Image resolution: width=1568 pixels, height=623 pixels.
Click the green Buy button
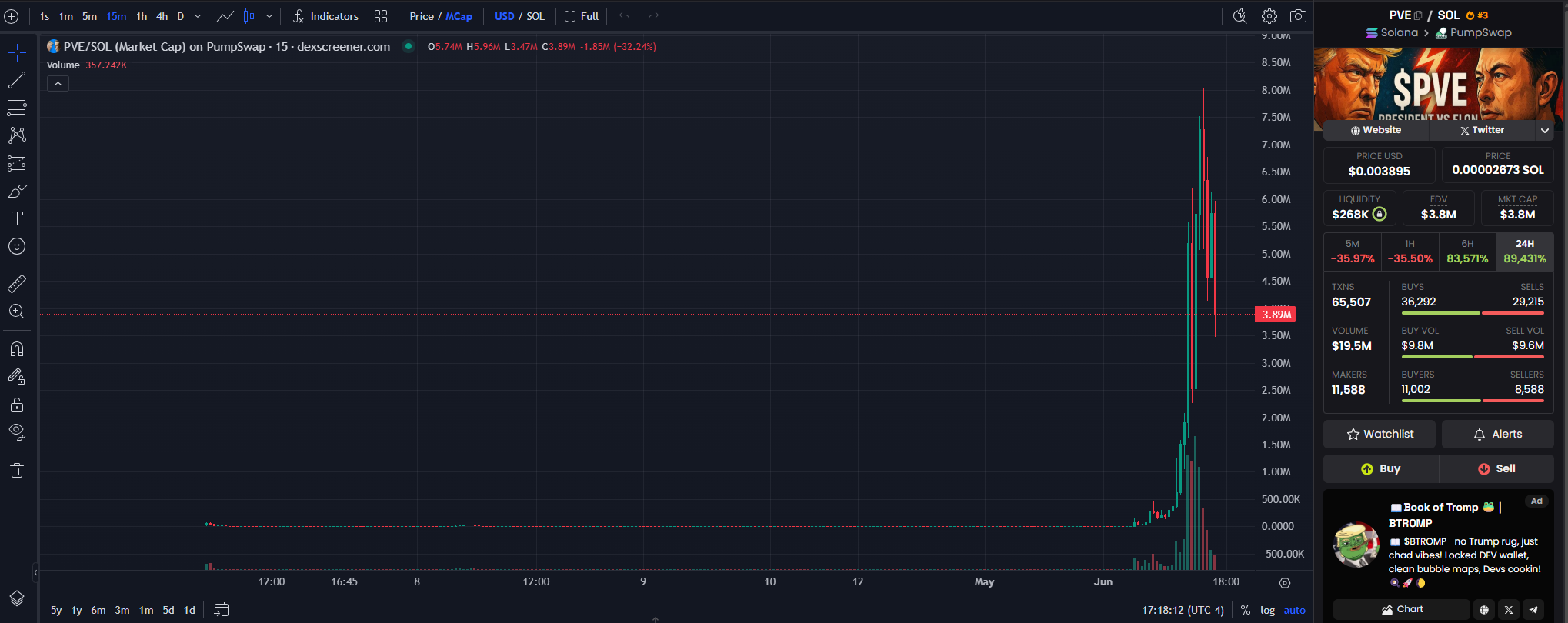coord(1380,468)
